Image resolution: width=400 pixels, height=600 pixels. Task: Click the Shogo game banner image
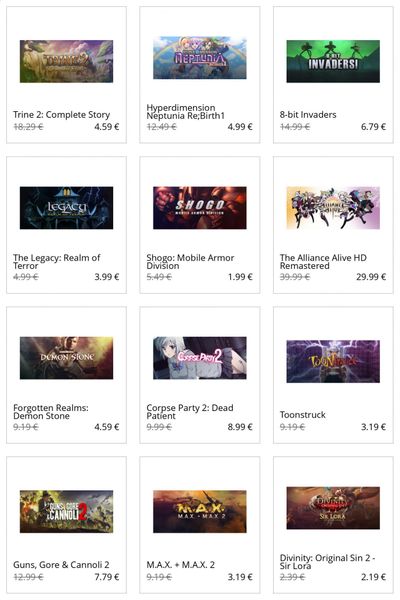(200, 208)
